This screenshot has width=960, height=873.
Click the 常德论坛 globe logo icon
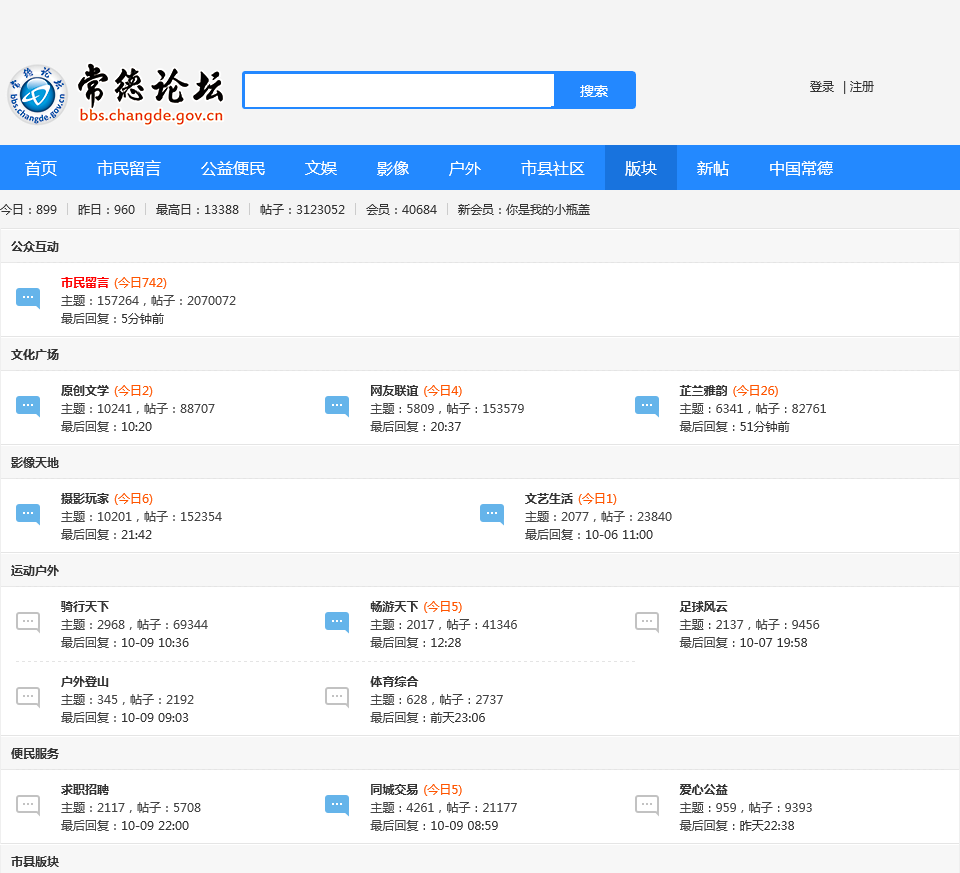pyautogui.click(x=38, y=94)
